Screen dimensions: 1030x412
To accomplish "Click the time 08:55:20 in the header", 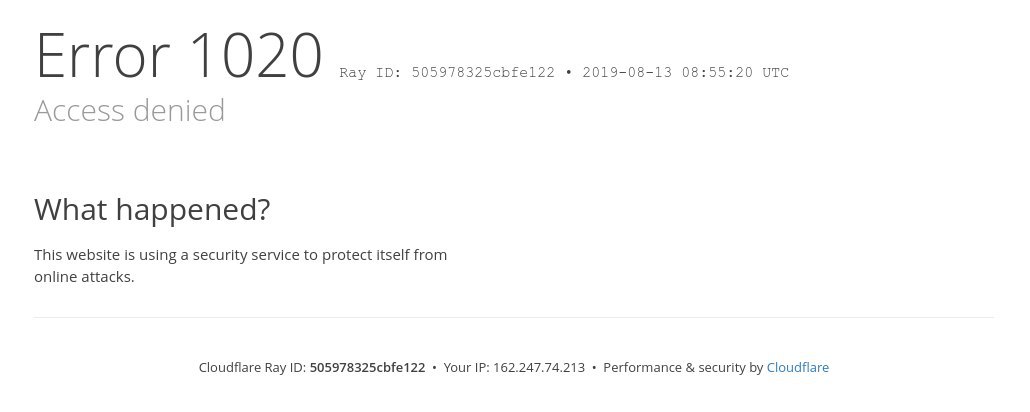I will (x=717, y=72).
